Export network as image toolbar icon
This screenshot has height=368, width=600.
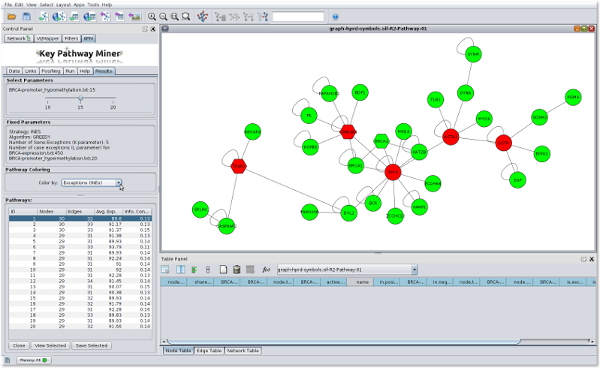[135, 16]
